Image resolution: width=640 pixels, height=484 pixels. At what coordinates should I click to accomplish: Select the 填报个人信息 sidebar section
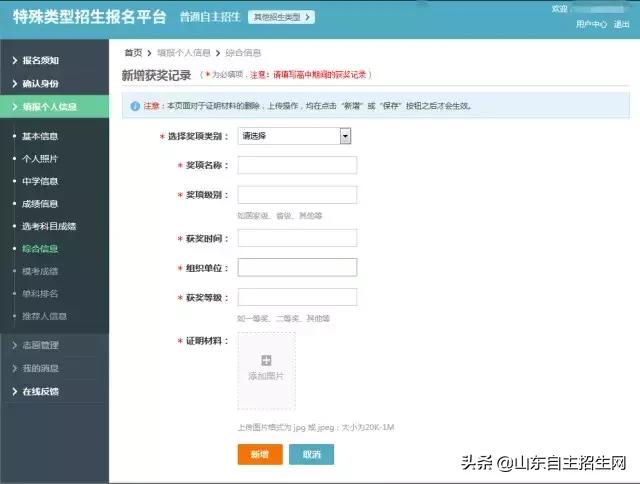[x=54, y=107]
